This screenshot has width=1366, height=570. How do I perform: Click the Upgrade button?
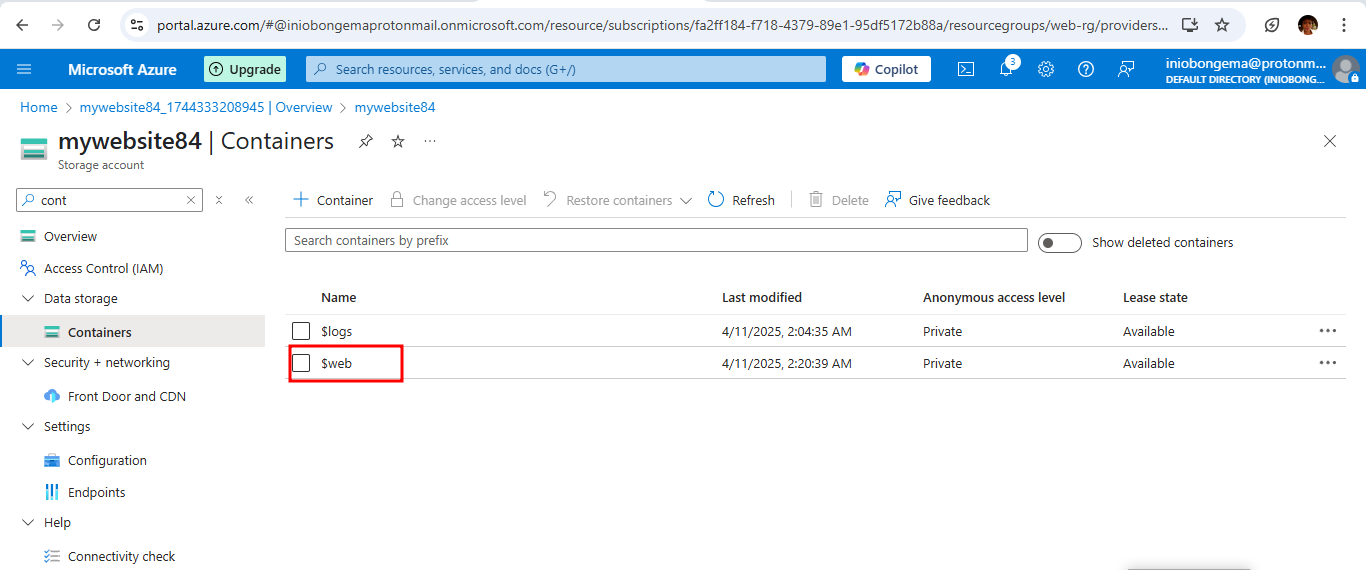pos(245,69)
